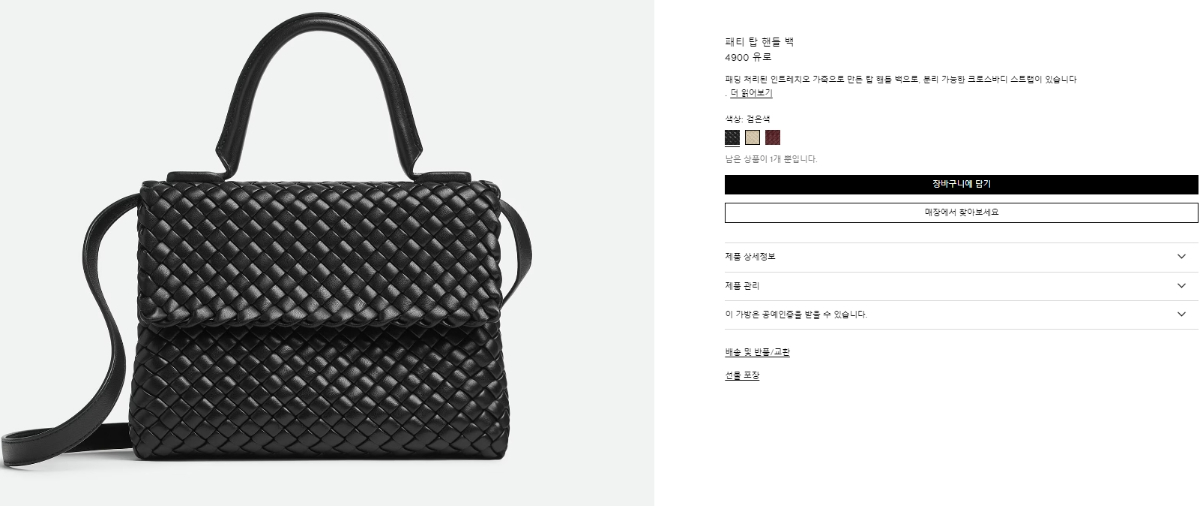Click the chevron arrow beside 제품 상세정보
1200x506 pixels.
point(1182,257)
